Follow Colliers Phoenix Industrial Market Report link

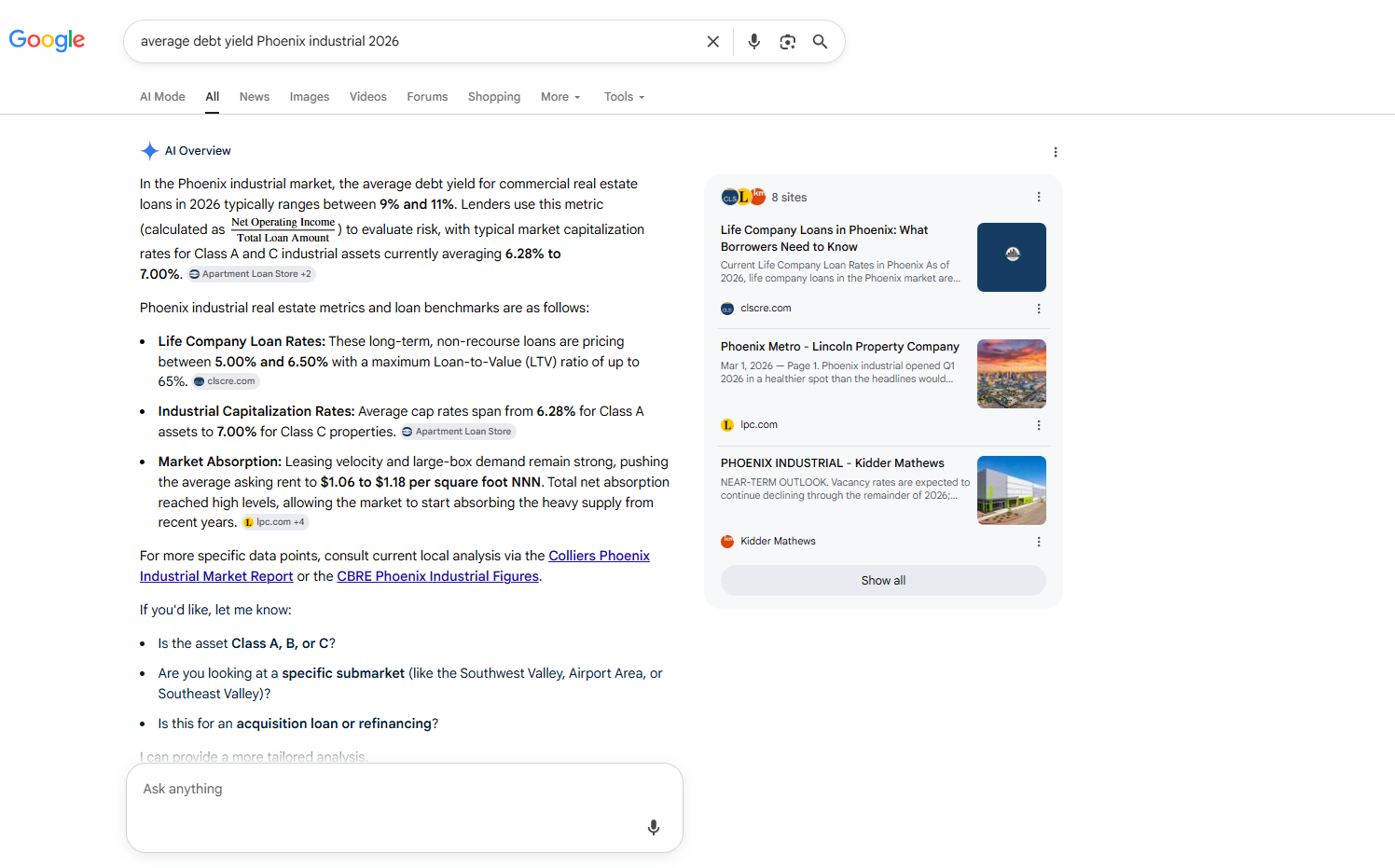[x=599, y=556]
